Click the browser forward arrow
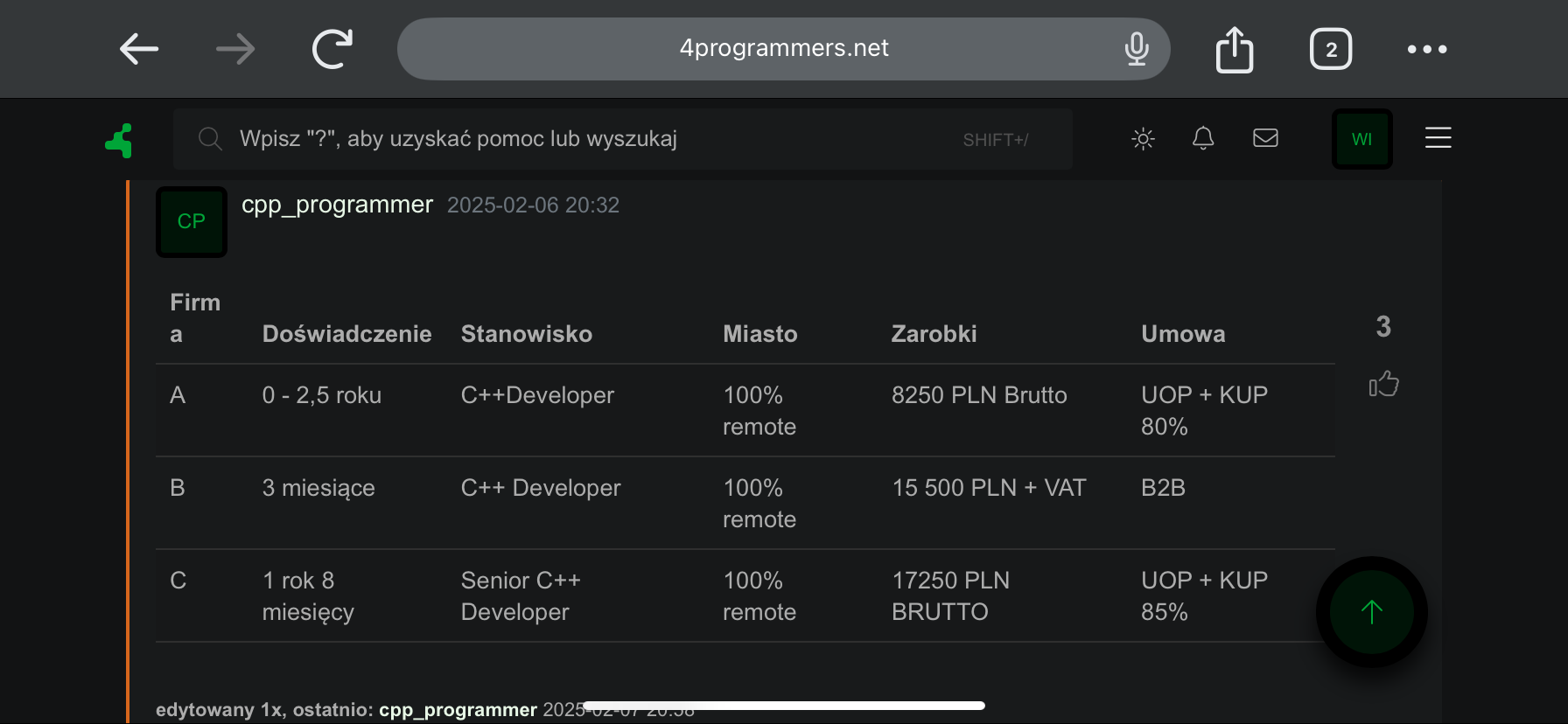 pos(235,49)
